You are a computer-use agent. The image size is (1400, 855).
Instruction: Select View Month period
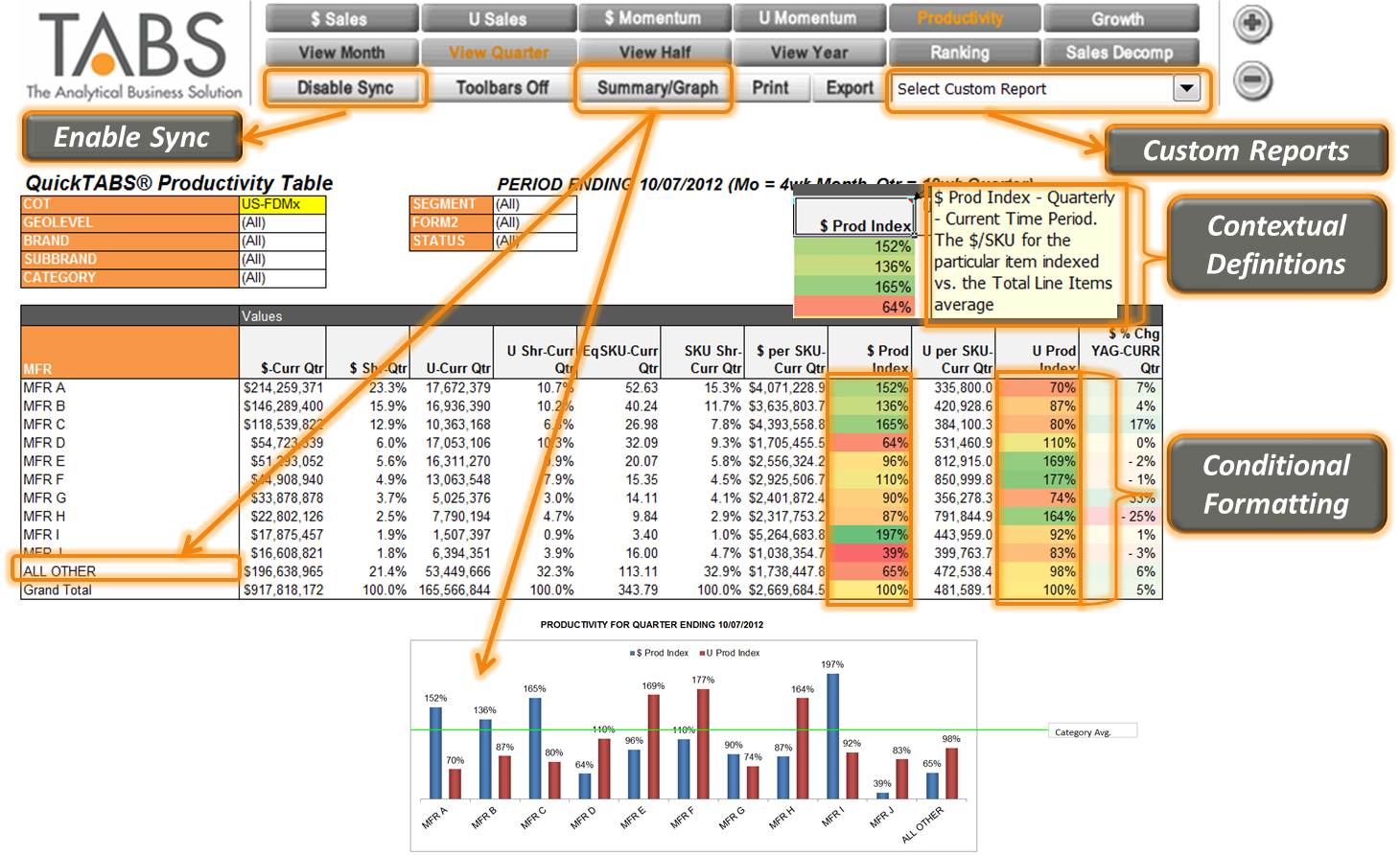pyautogui.click(x=340, y=52)
